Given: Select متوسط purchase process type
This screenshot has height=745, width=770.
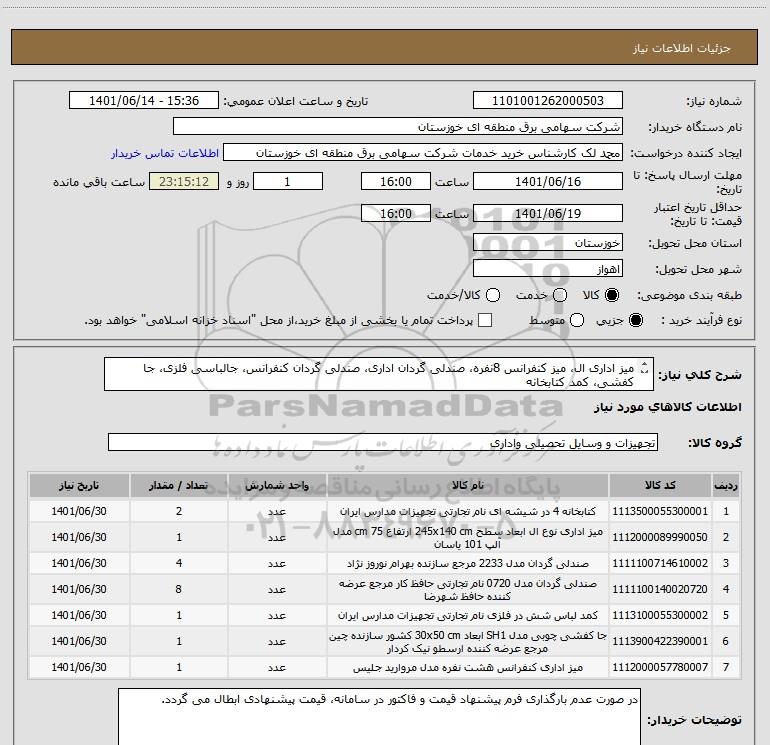Looking at the screenshot, I should pyautogui.click(x=559, y=320).
